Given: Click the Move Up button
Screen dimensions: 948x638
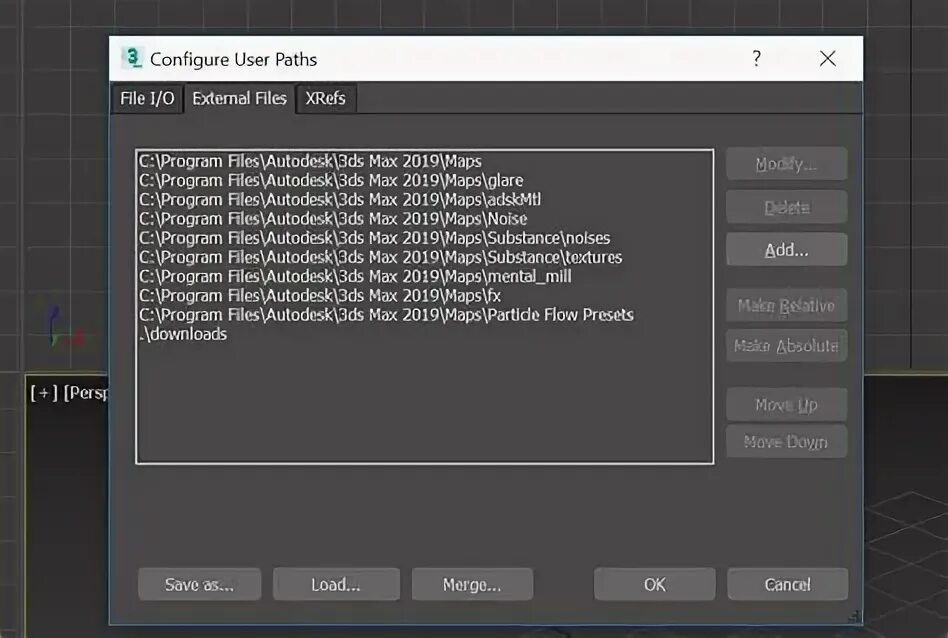Looking at the screenshot, I should pos(786,405).
